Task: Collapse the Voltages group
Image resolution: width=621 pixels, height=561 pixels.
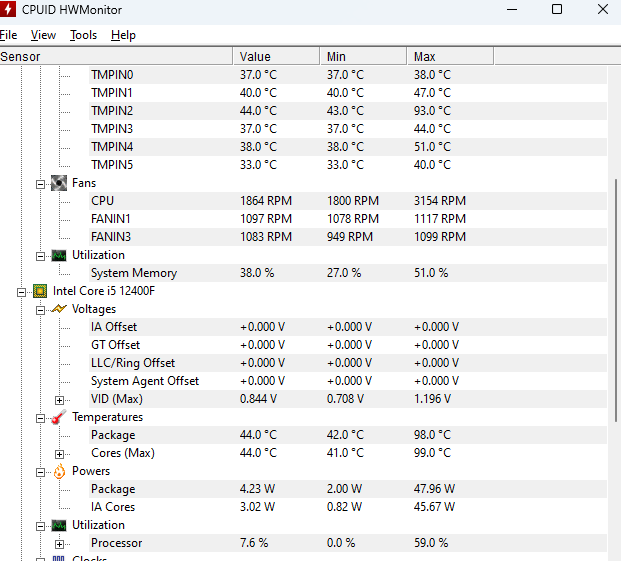Action: pos(40,310)
